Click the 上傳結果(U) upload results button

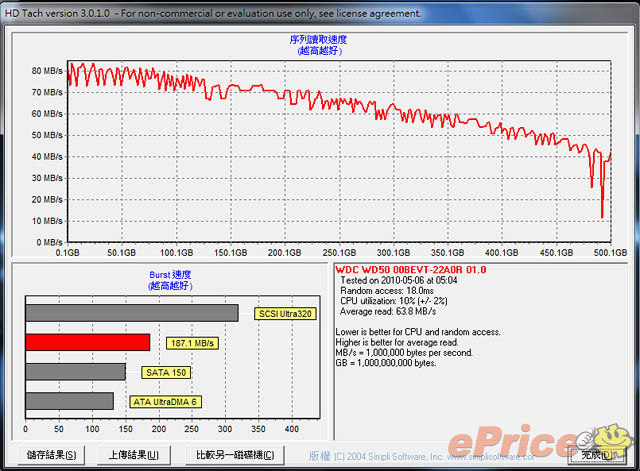(x=133, y=455)
